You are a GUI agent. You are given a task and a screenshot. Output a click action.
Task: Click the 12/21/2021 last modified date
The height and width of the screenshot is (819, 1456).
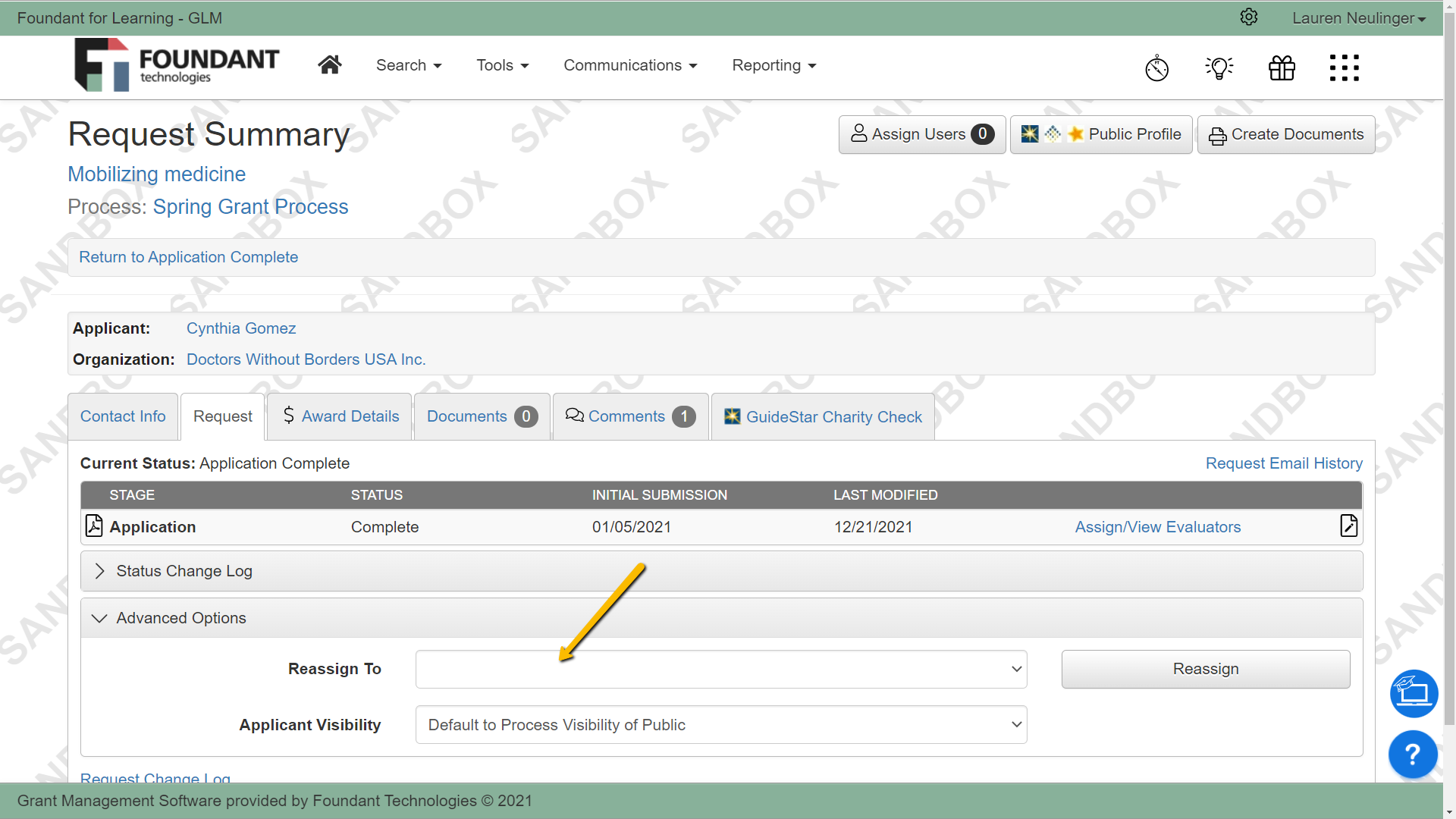(x=874, y=527)
